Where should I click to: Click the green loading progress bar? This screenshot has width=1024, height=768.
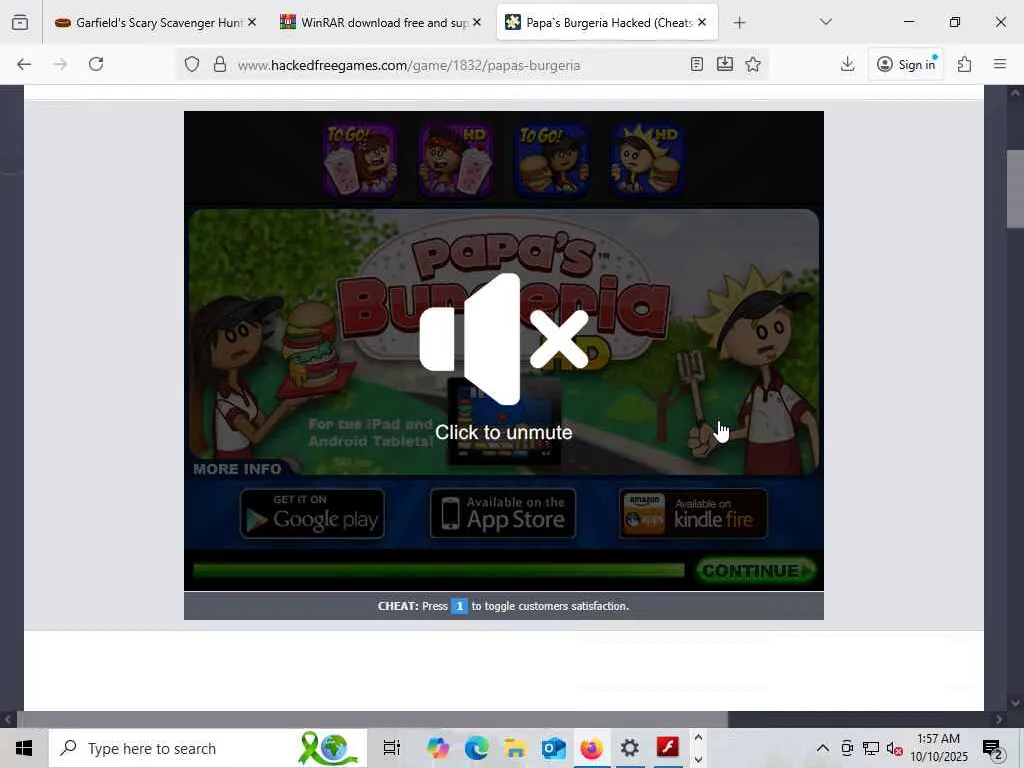click(438, 571)
